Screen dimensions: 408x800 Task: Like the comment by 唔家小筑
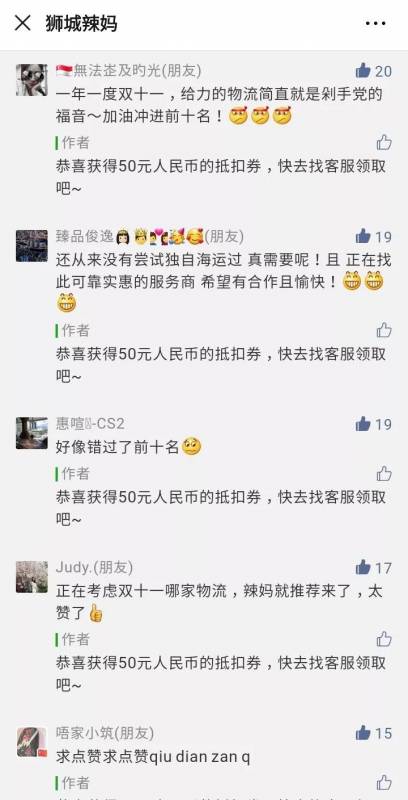point(374,733)
